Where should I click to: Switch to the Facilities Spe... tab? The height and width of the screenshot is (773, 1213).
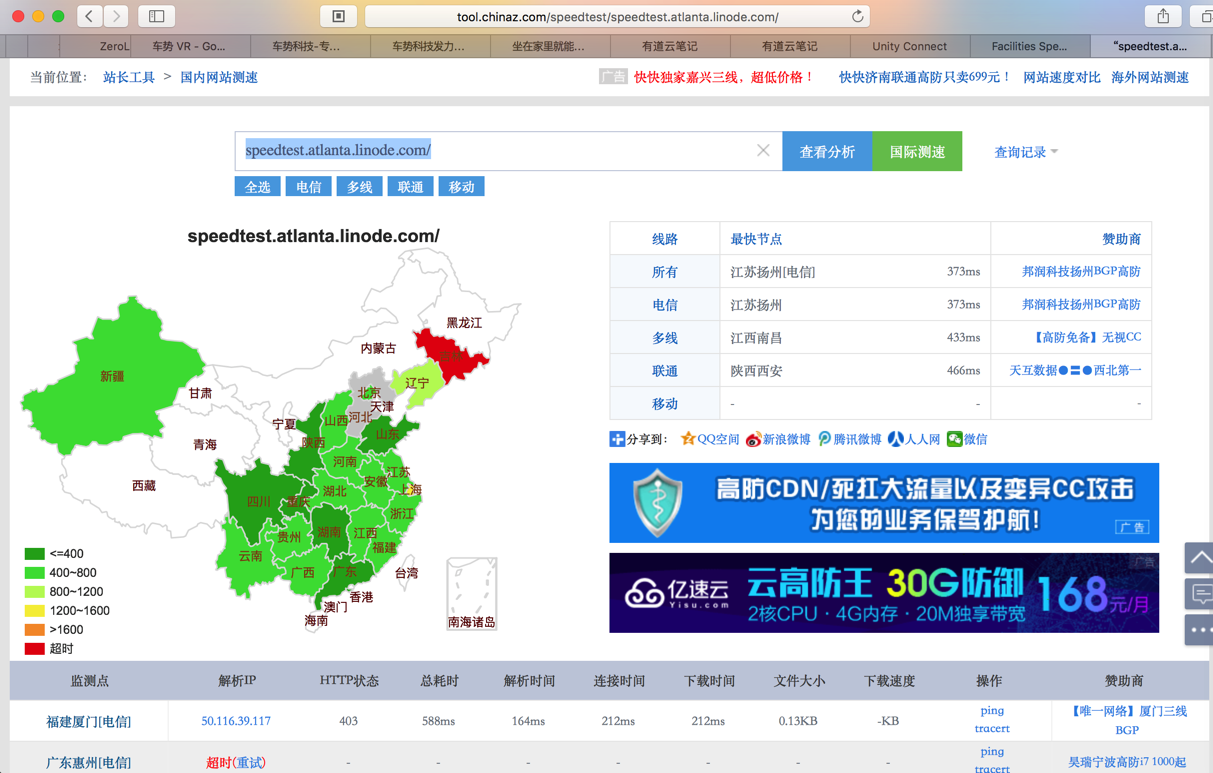click(1029, 46)
